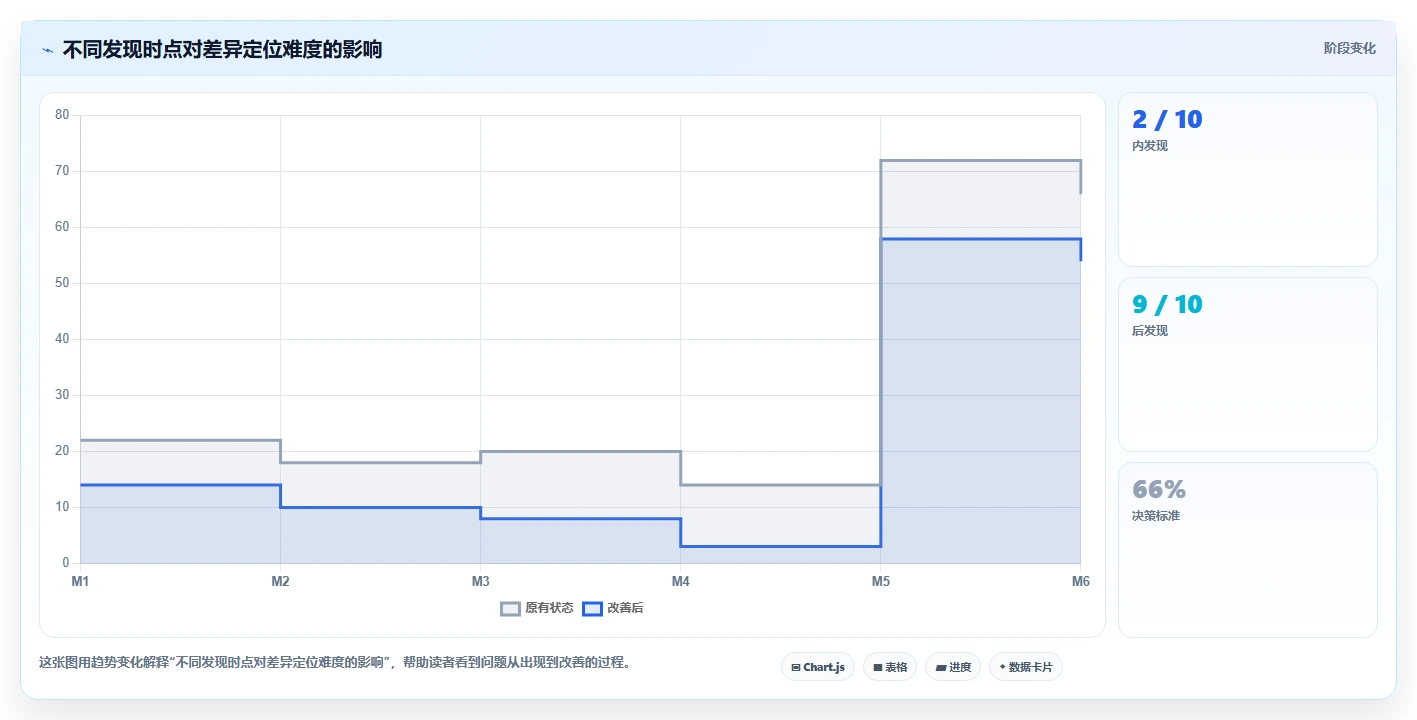Select the 数据卡片 chip
This screenshot has width=1417, height=720.
(x=1025, y=667)
